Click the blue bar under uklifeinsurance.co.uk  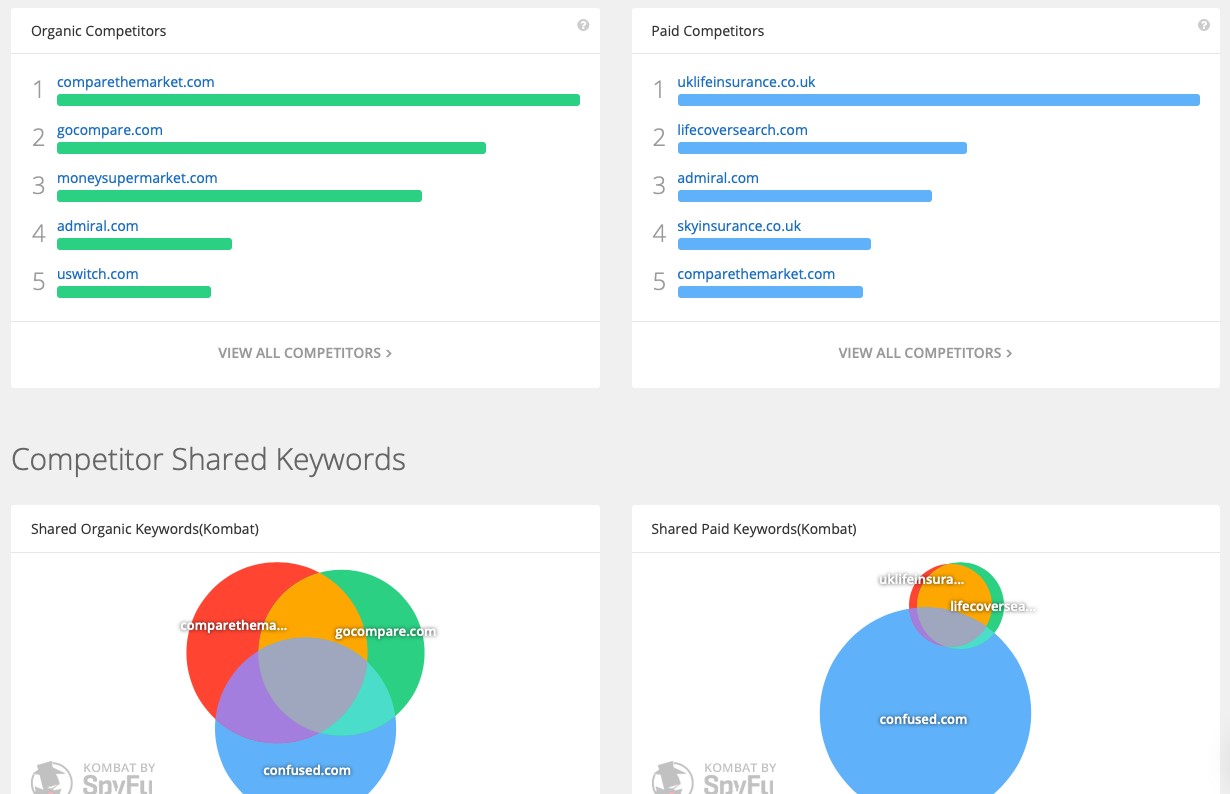coord(938,100)
